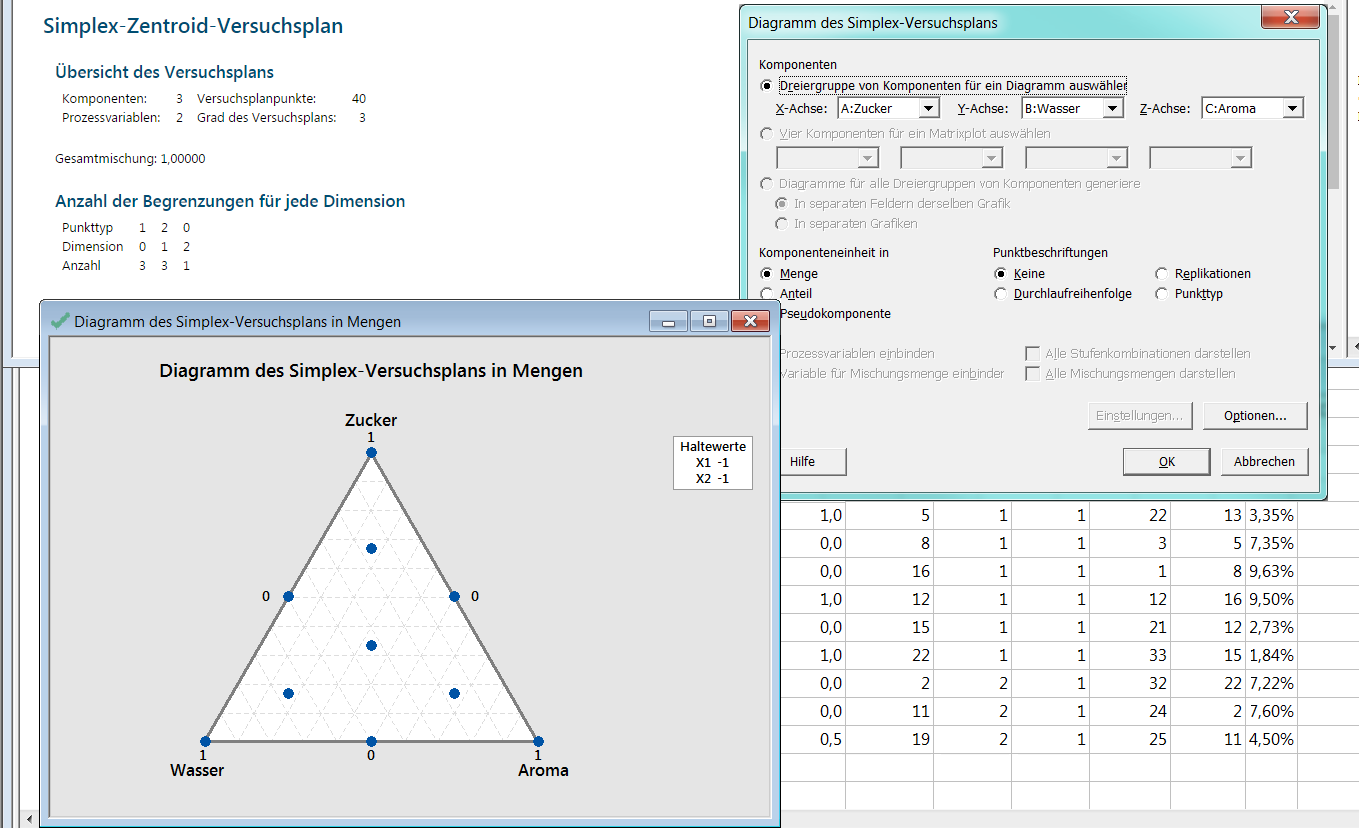This screenshot has width=1359, height=828.
Task: Click the Gesamtmischung: 1,00000 text
Action: 130,158
